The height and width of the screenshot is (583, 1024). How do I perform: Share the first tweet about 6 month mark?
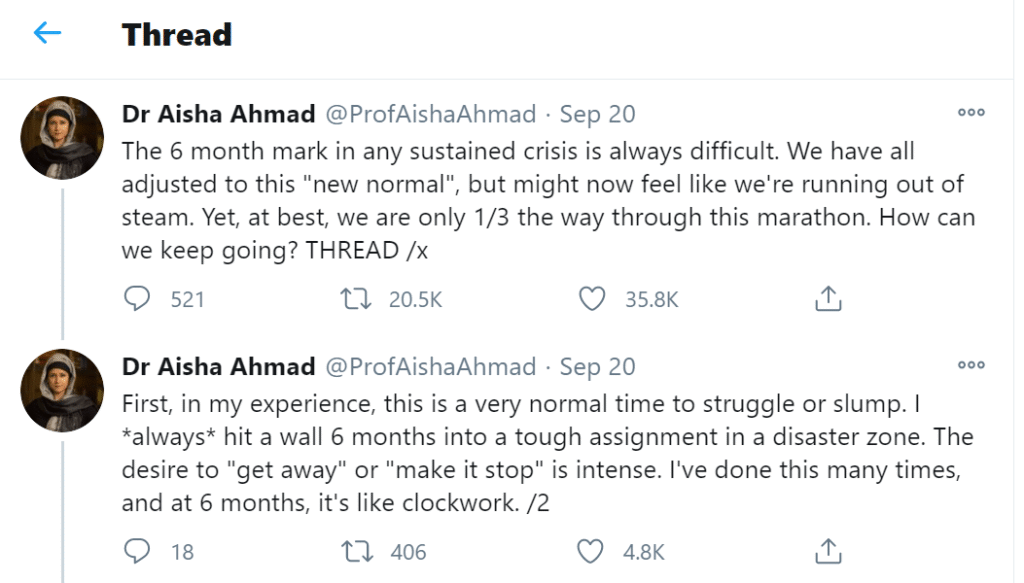point(827,298)
